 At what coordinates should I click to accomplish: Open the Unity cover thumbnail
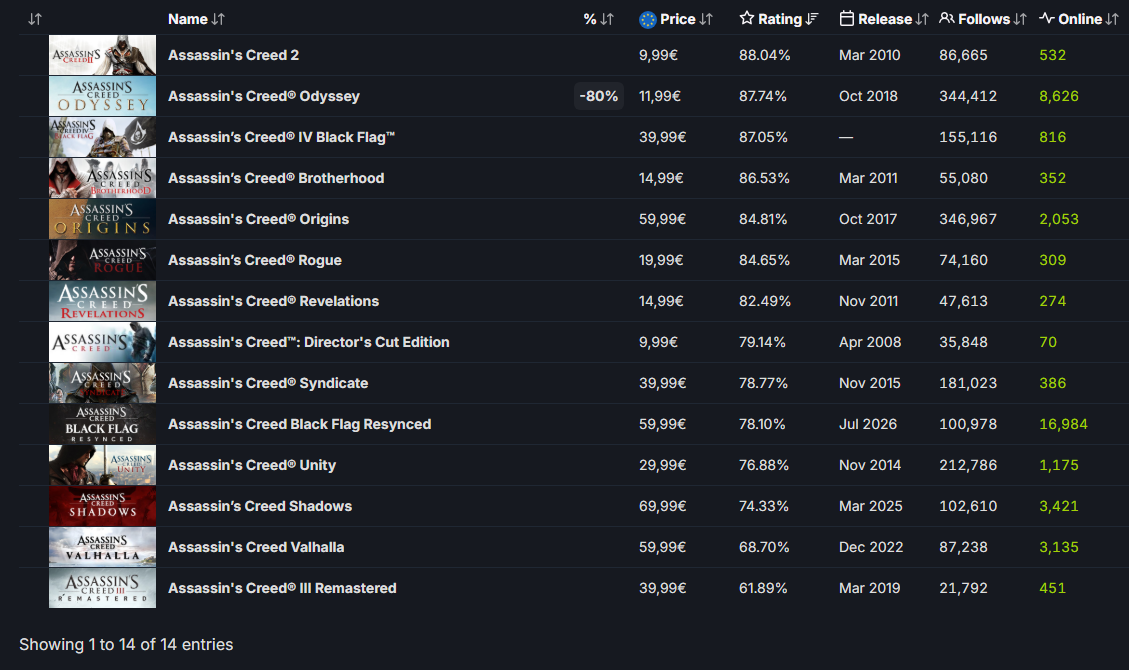coord(102,466)
